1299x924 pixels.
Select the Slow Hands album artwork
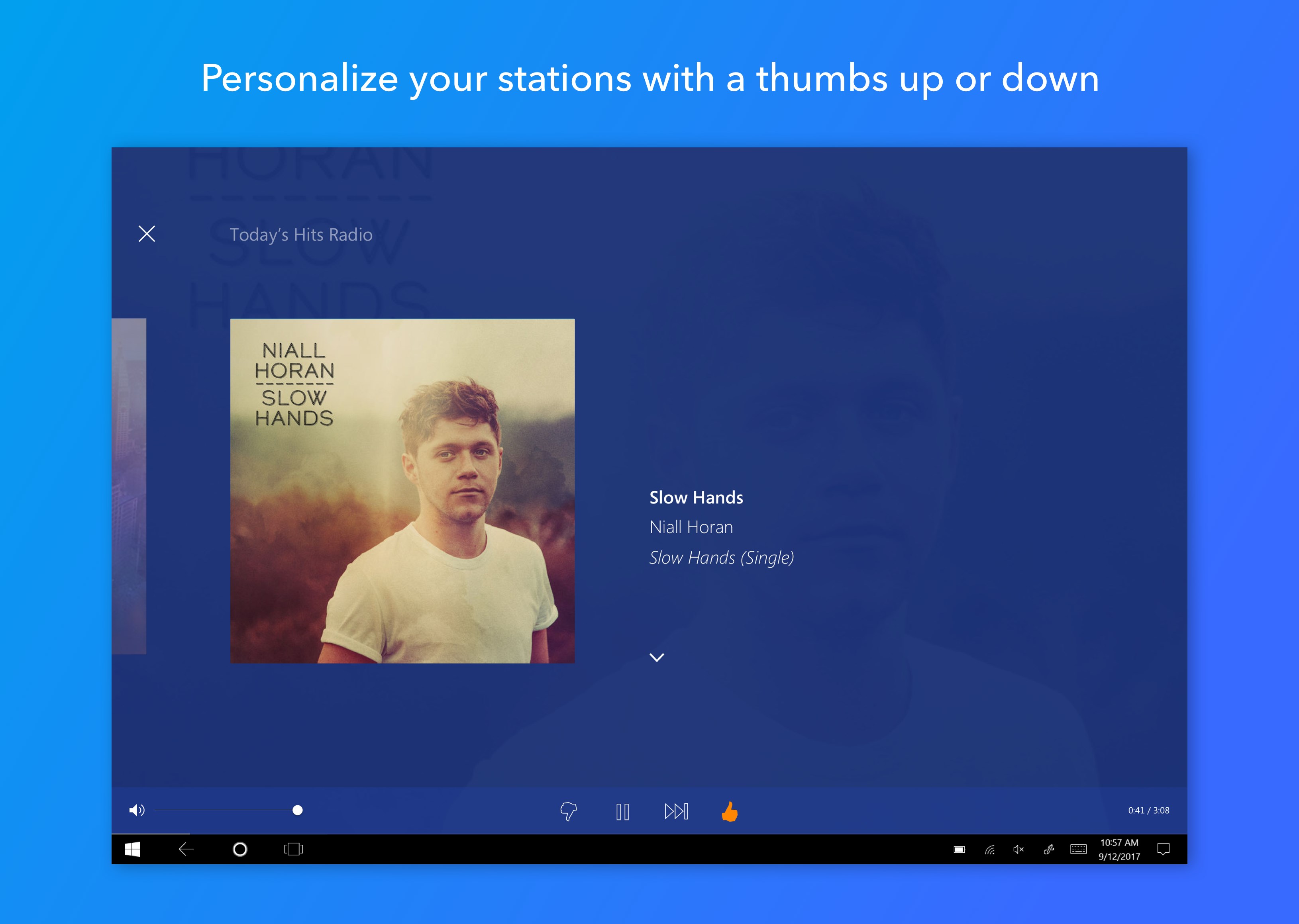402,490
